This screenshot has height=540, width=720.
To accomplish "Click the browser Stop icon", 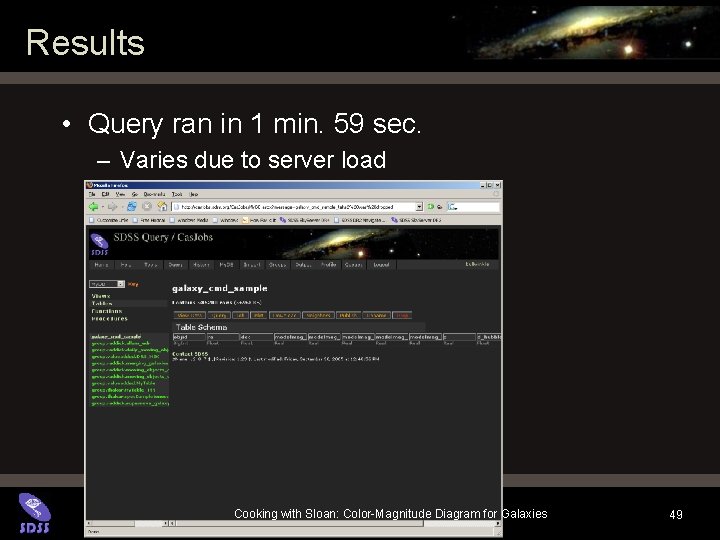I will (147, 207).
